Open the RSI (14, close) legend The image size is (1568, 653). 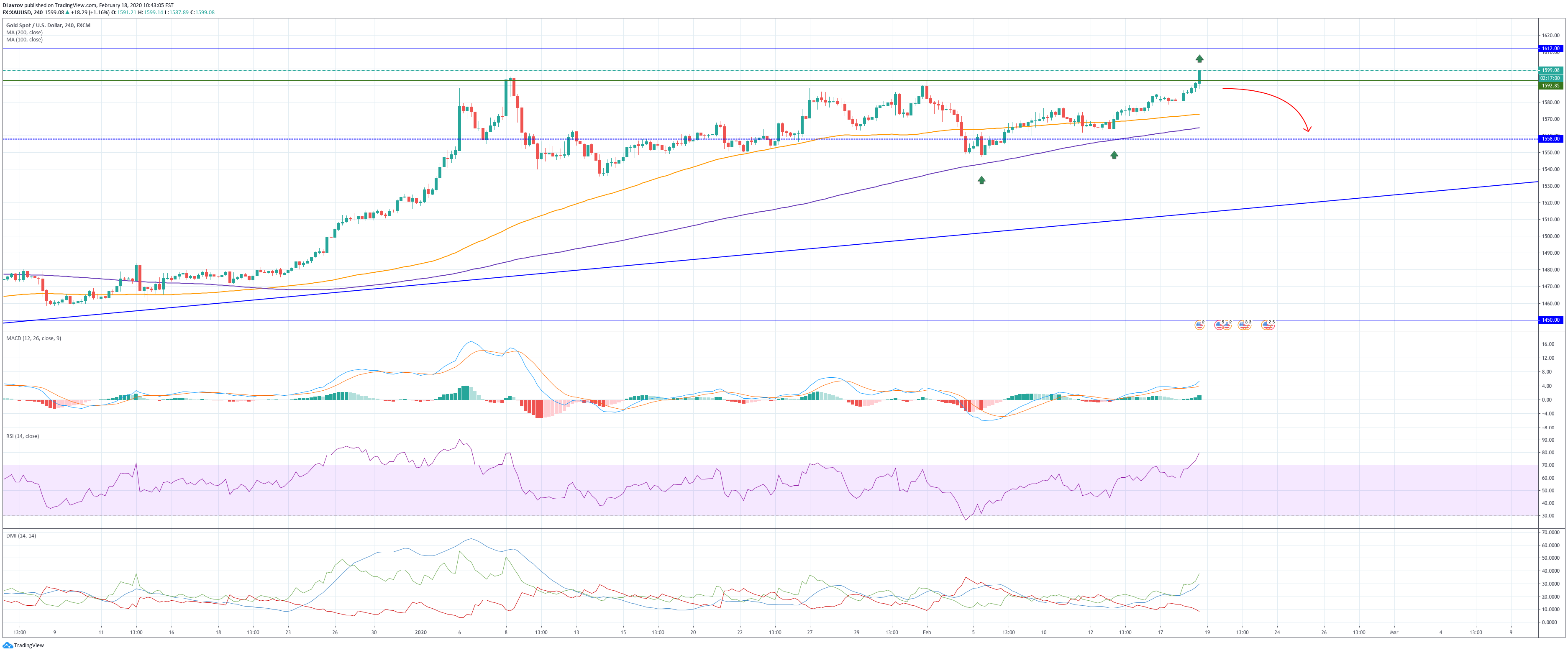click(x=23, y=436)
